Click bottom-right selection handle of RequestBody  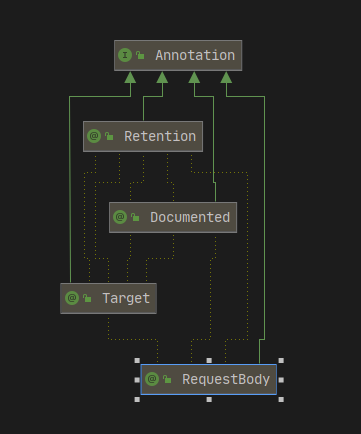point(281,399)
